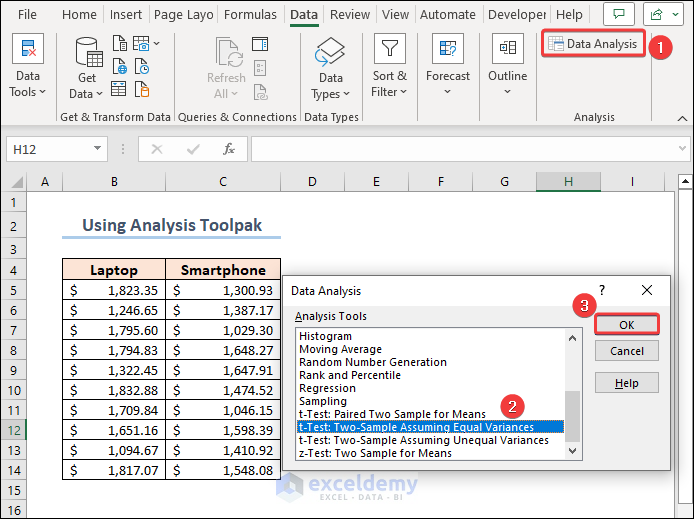The height and width of the screenshot is (519, 694).
Task: Open the Comments pane icon
Action: pyautogui.click(x=619, y=15)
